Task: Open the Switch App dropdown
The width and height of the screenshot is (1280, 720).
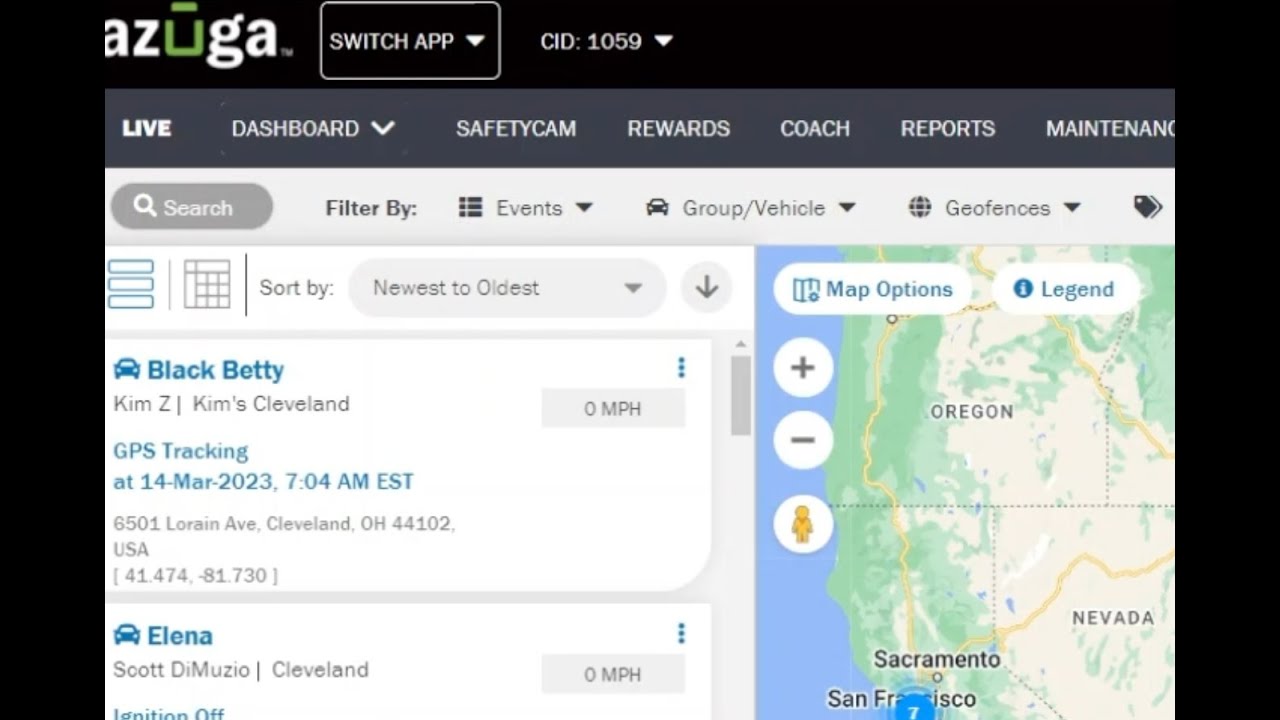Action: click(410, 41)
